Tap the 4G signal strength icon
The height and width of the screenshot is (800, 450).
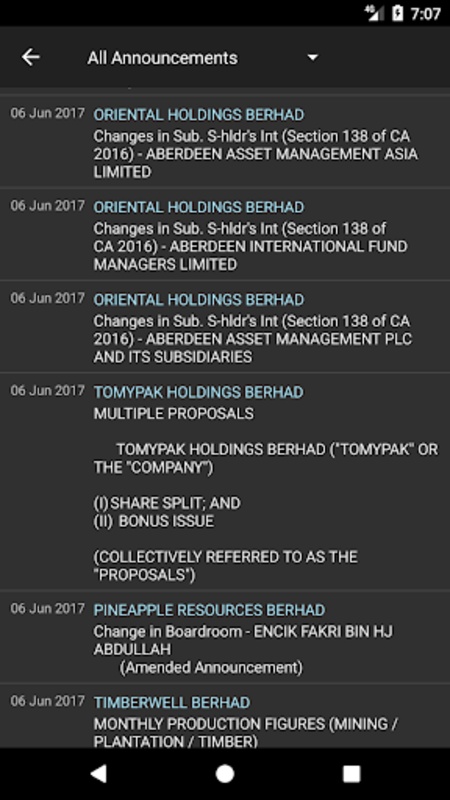point(374,13)
